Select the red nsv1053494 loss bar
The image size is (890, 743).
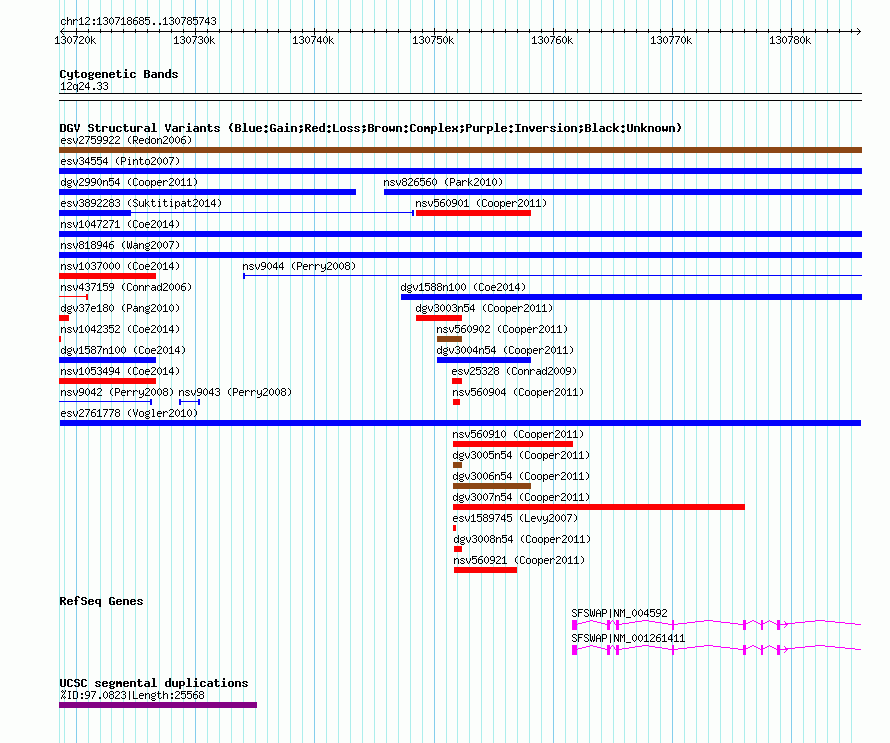click(x=107, y=381)
